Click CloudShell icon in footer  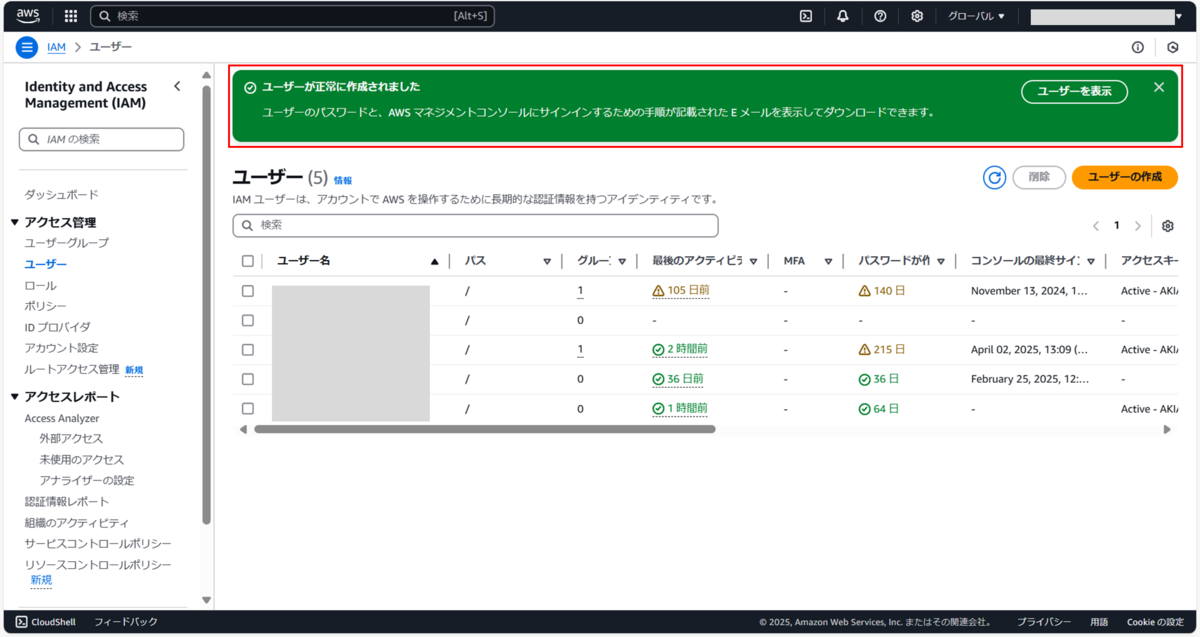[21, 622]
